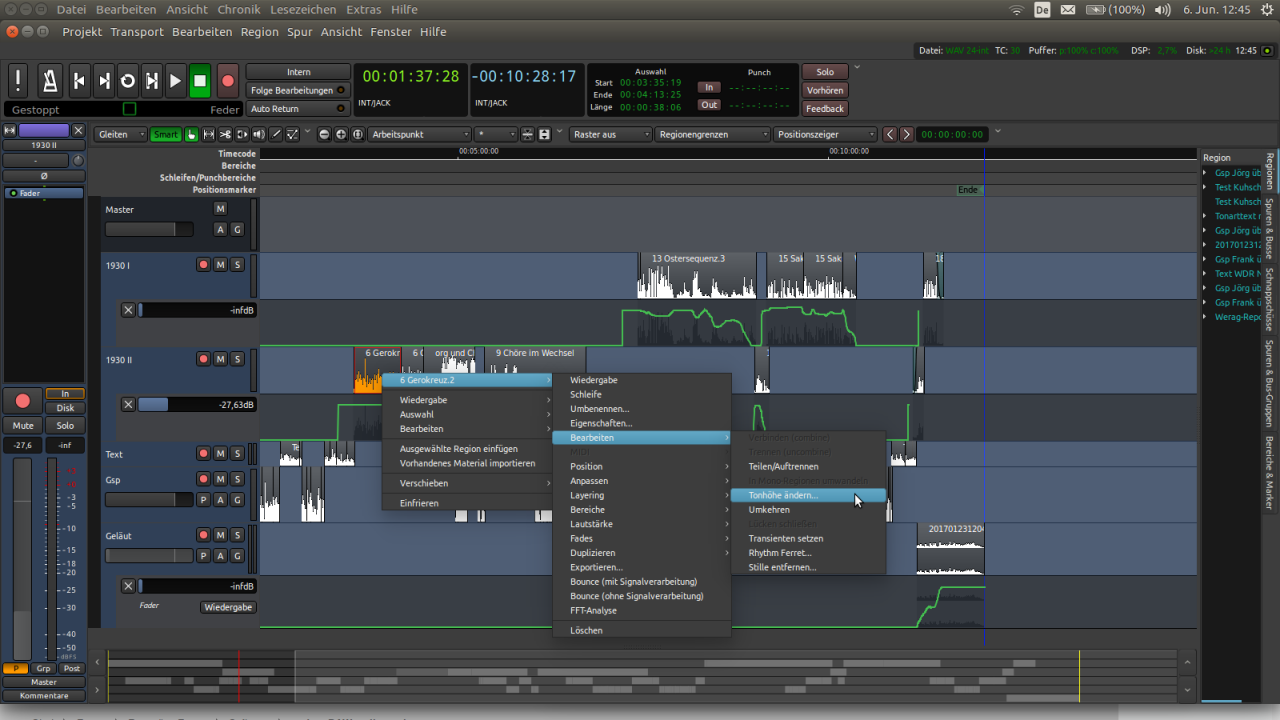The image size is (1280, 720).
Task: Choose FFT-Analyse from region menu
Action: point(642,610)
